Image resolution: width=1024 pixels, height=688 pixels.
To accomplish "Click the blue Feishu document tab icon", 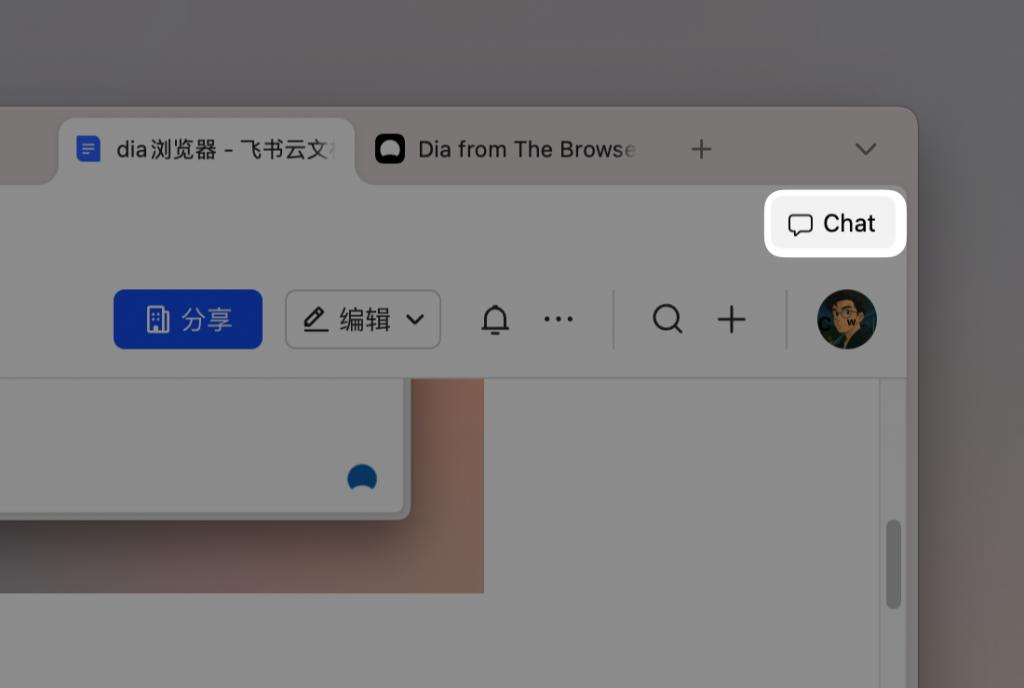I will [x=88, y=149].
